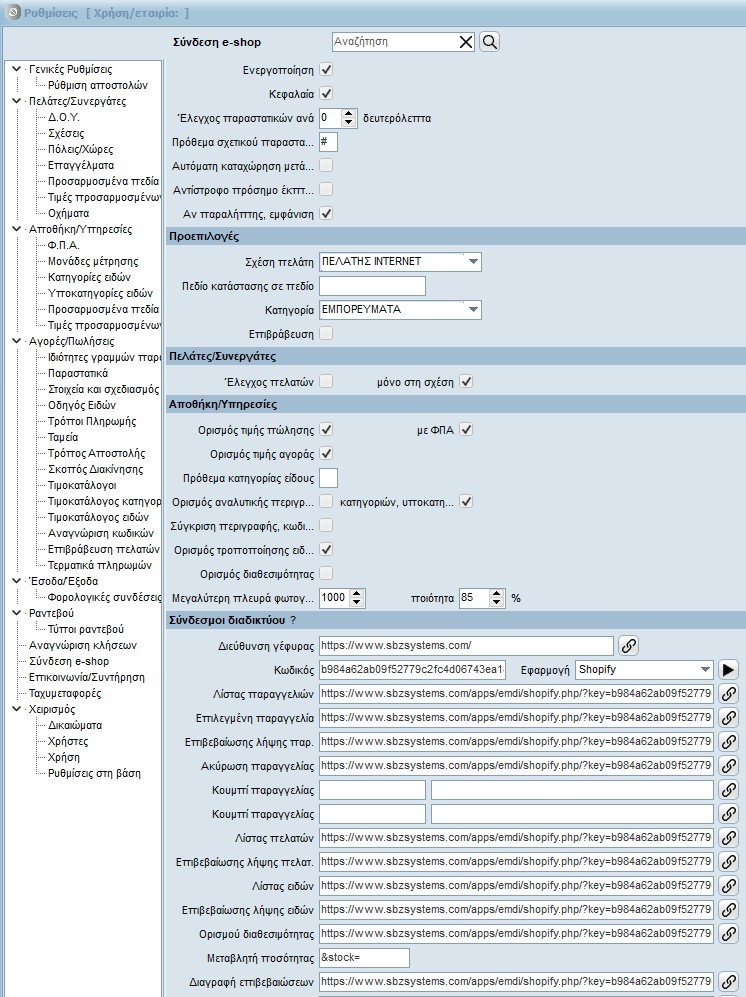Toggle the Ενεργοποίηση checkbox
This screenshot has height=997, width=746.
click(x=326, y=70)
